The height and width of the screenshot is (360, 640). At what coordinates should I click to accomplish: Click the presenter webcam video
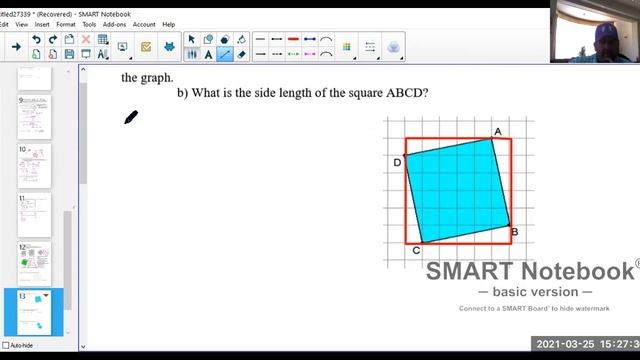[595, 31]
